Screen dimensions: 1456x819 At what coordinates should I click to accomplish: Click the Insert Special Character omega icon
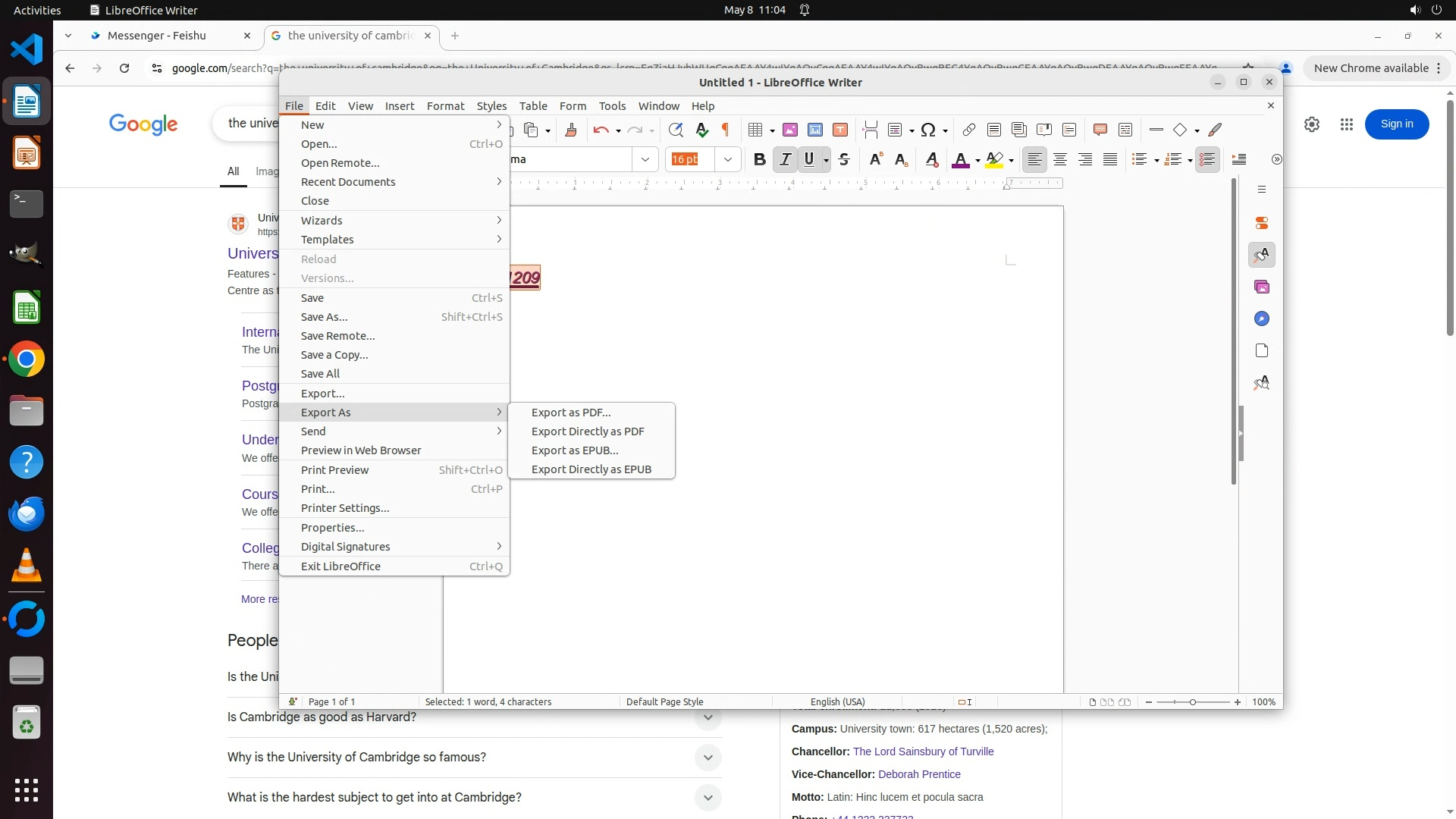click(x=927, y=130)
